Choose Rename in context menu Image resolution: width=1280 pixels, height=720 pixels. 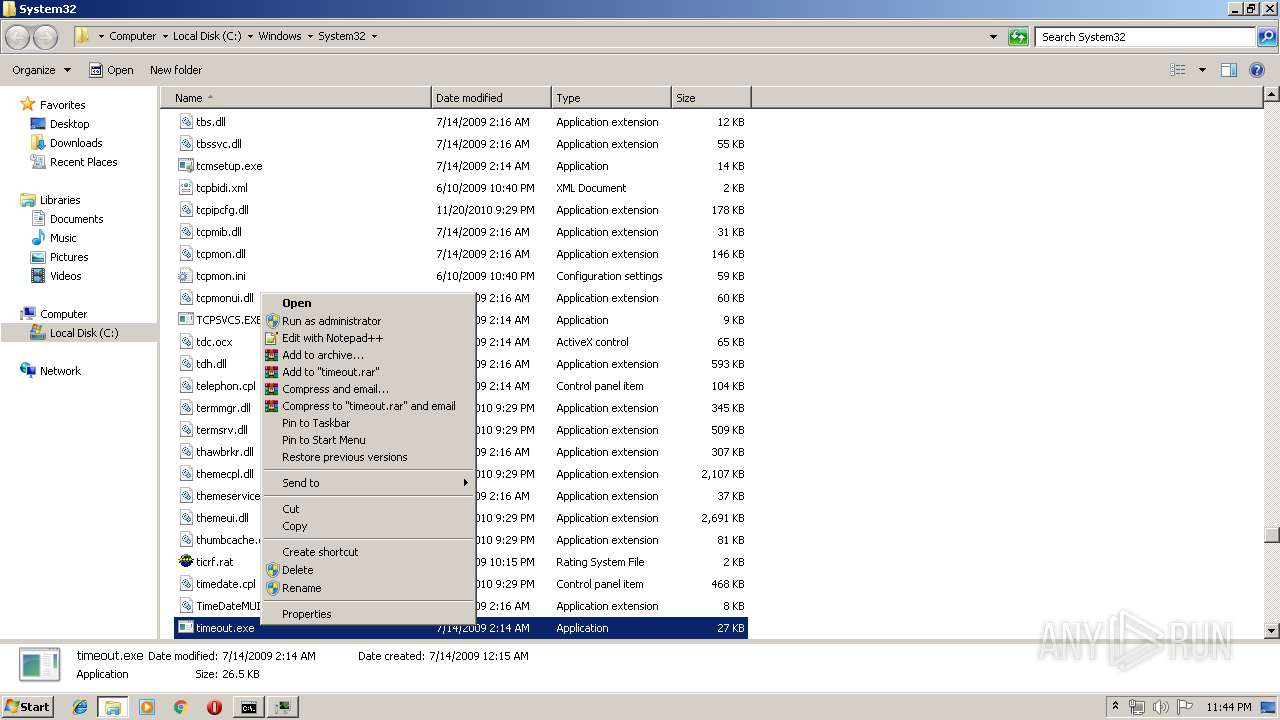point(368,588)
